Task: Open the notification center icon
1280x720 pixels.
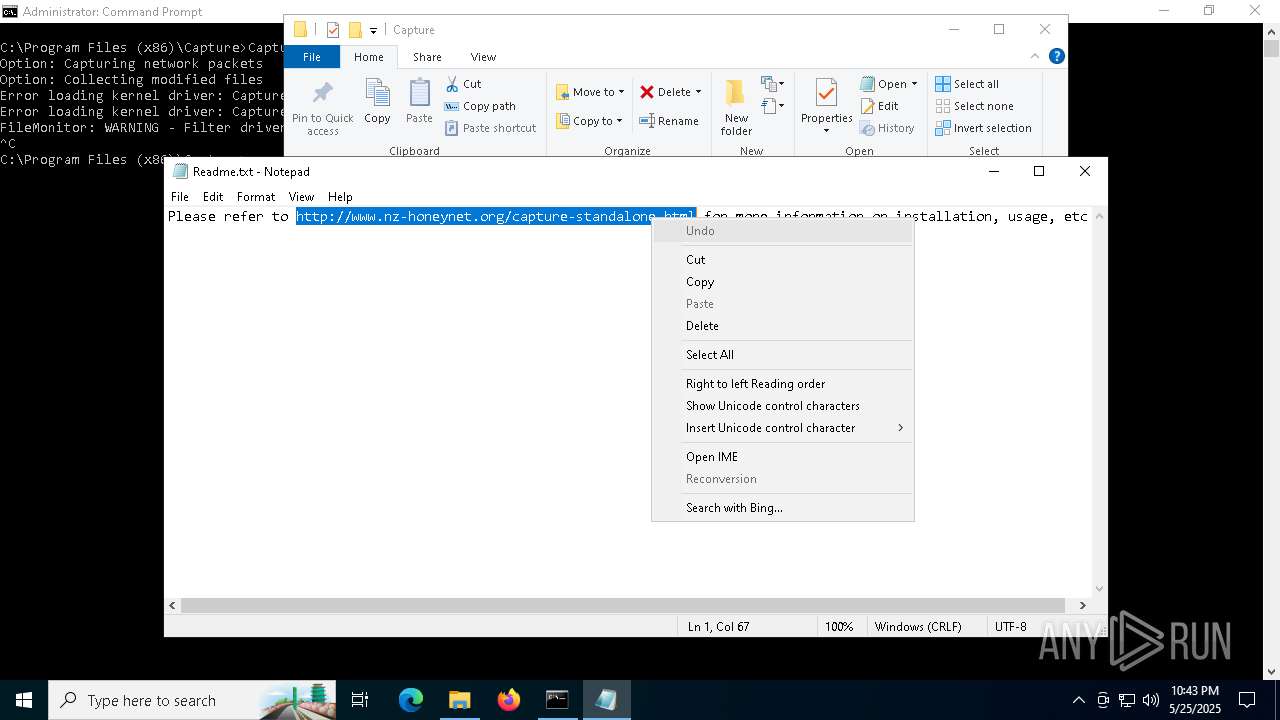Action: pyautogui.click(x=1247, y=700)
